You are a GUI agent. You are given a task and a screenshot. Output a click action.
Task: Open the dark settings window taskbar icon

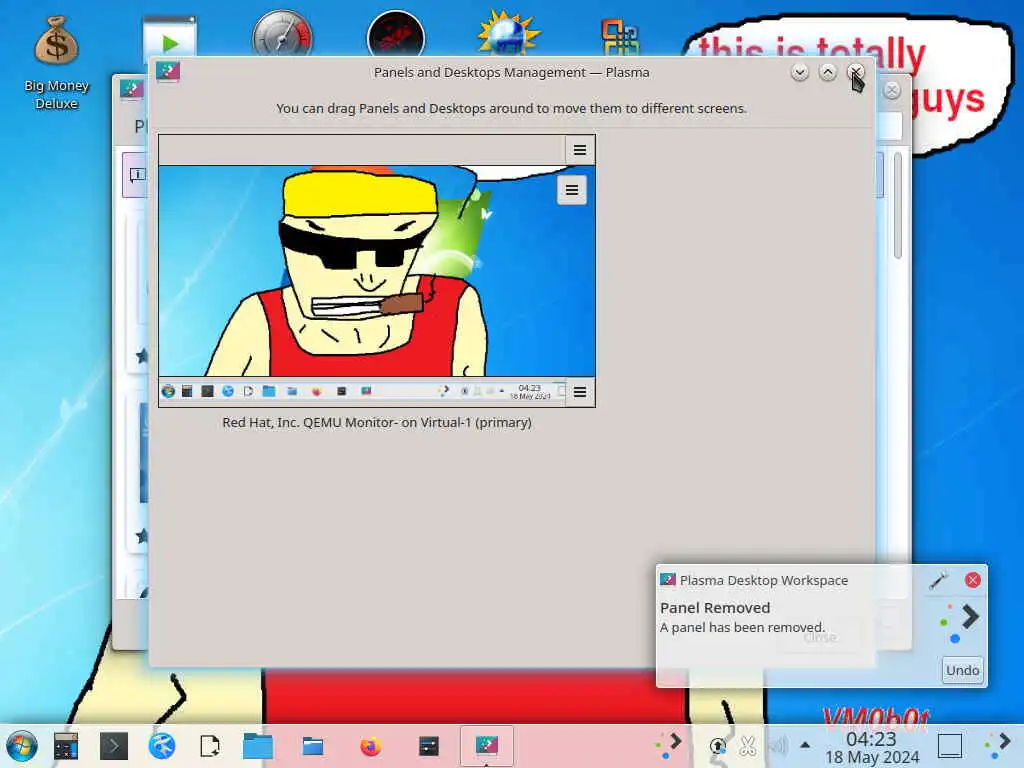[428, 746]
